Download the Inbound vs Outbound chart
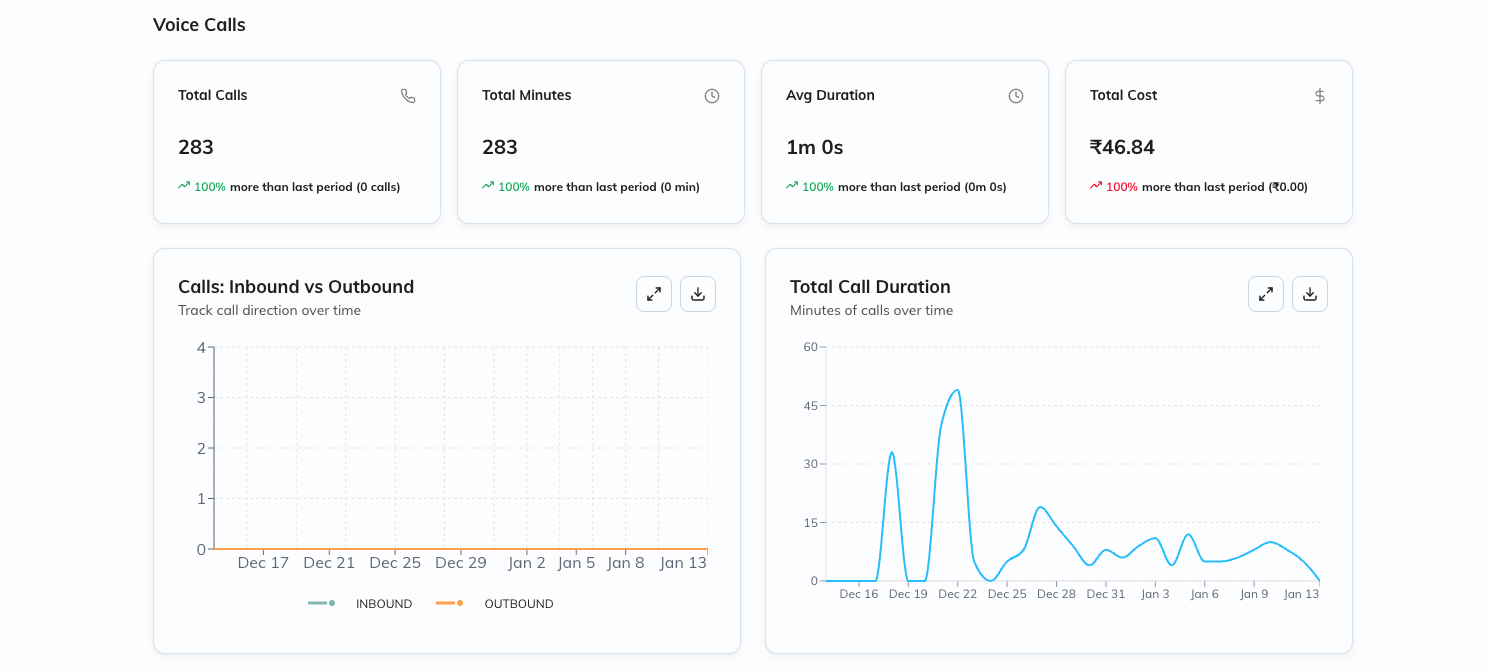The height and width of the screenshot is (671, 1485). (698, 294)
